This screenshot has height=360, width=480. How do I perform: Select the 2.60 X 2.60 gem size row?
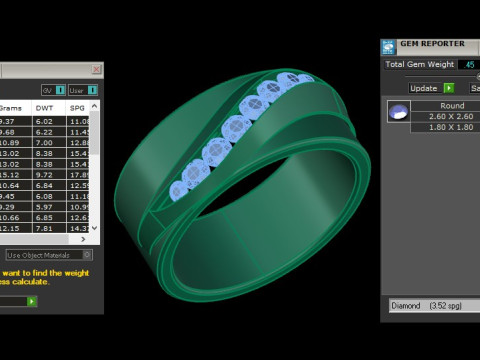point(445,116)
